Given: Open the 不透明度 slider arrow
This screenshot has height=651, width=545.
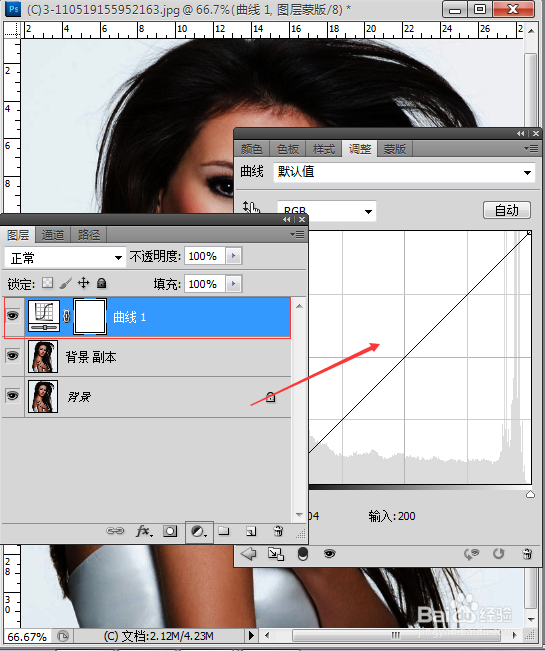Looking at the screenshot, I should pos(234,256).
